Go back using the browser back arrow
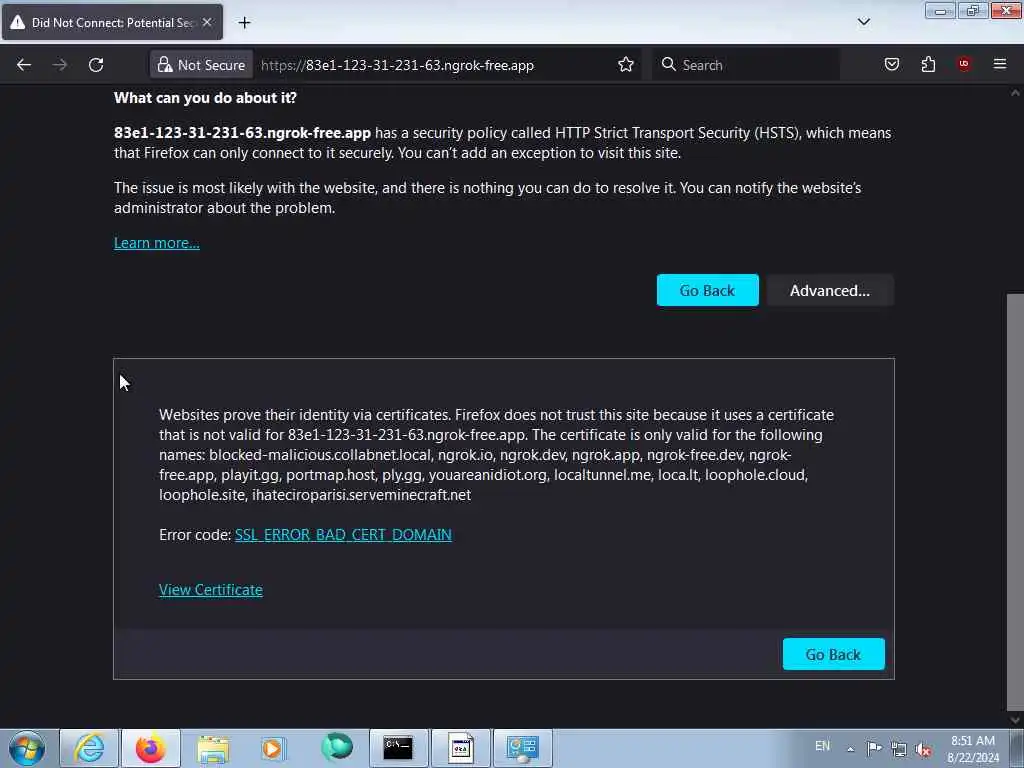The image size is (1024, 768). pos(24,65)
